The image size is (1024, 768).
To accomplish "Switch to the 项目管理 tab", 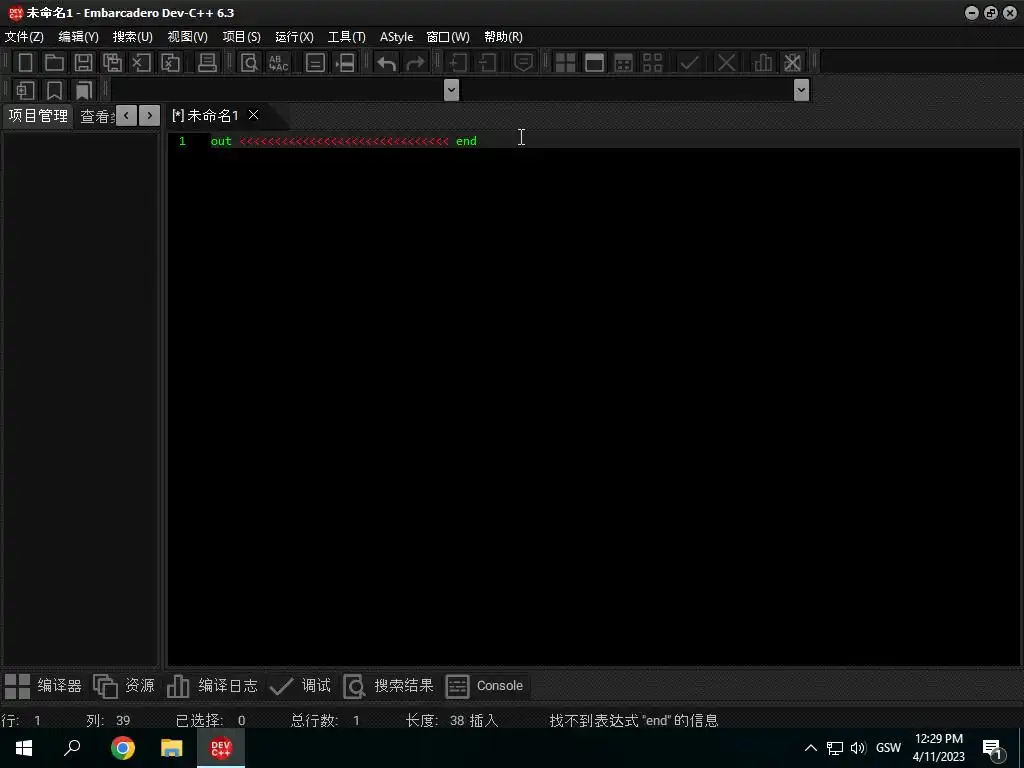I will pyautogui.click(x=38, y=116).
